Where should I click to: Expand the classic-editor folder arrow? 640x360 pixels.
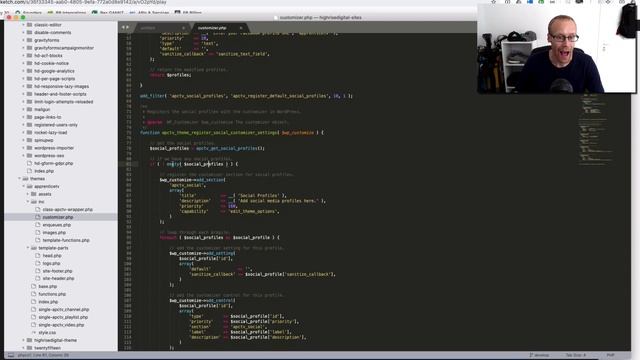[24, 25]
